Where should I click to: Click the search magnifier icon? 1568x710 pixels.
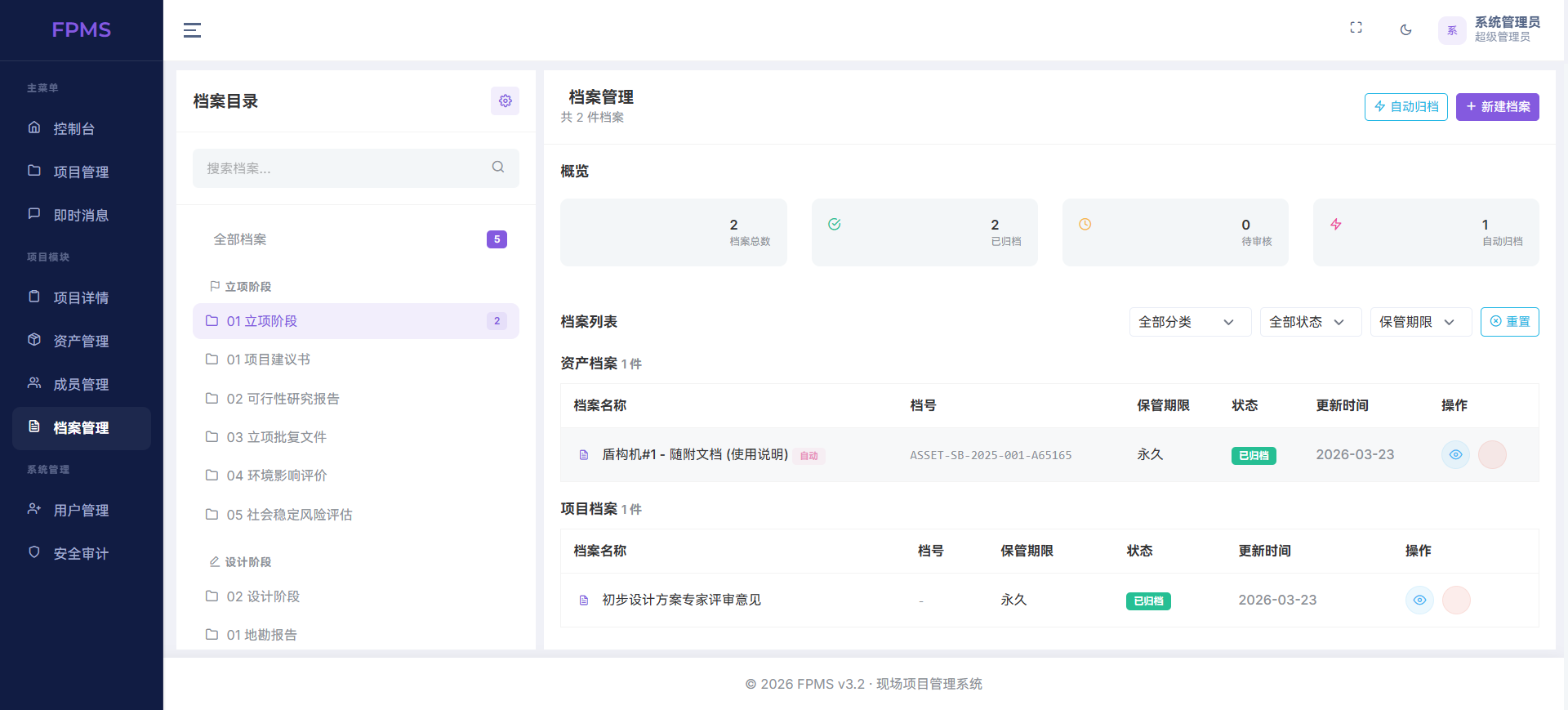(498, 167)
